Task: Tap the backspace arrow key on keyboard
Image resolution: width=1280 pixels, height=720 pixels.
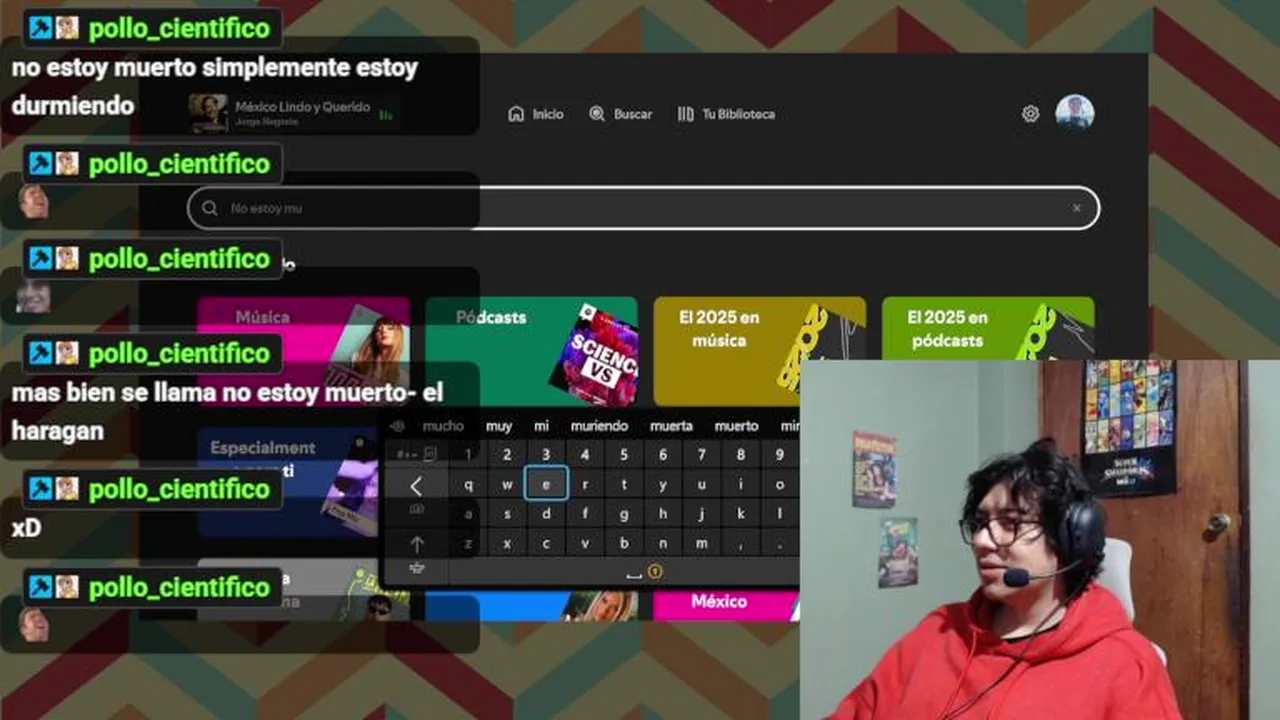Action: click(417, 486)
